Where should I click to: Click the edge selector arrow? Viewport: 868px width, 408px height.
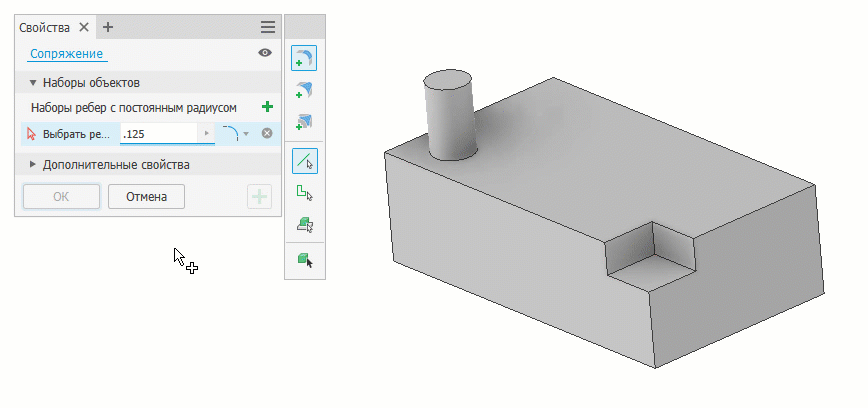tap(31, 133)
